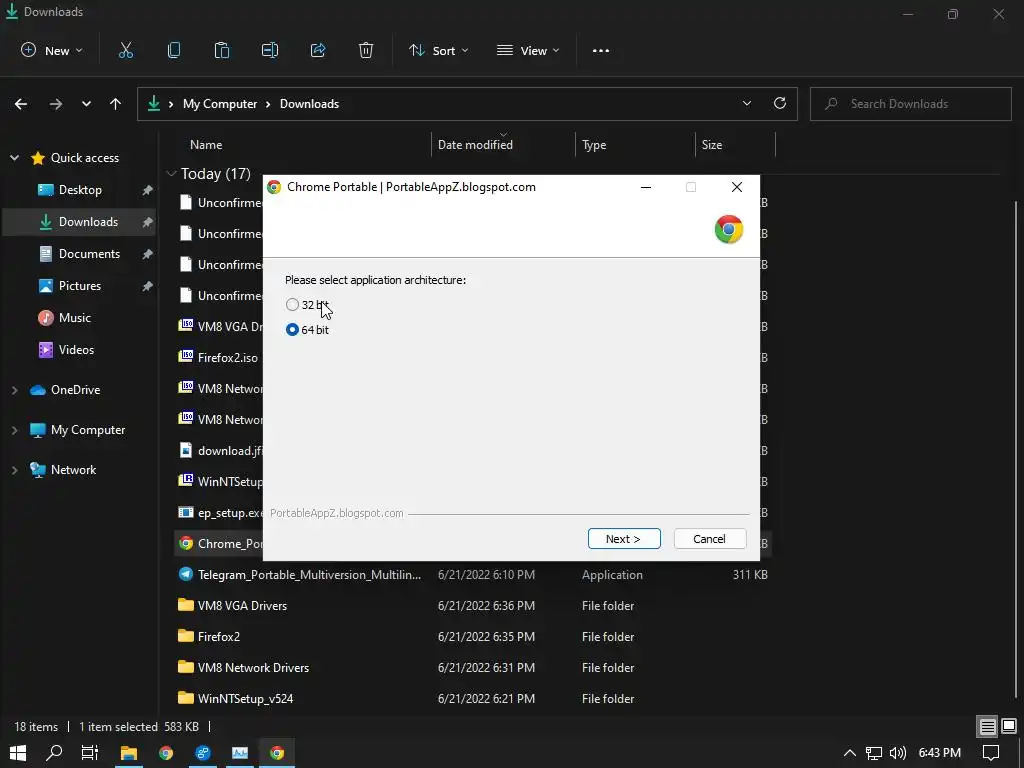
Task: Click the Share icon in toolbar
Action: [x=318, y=50]
